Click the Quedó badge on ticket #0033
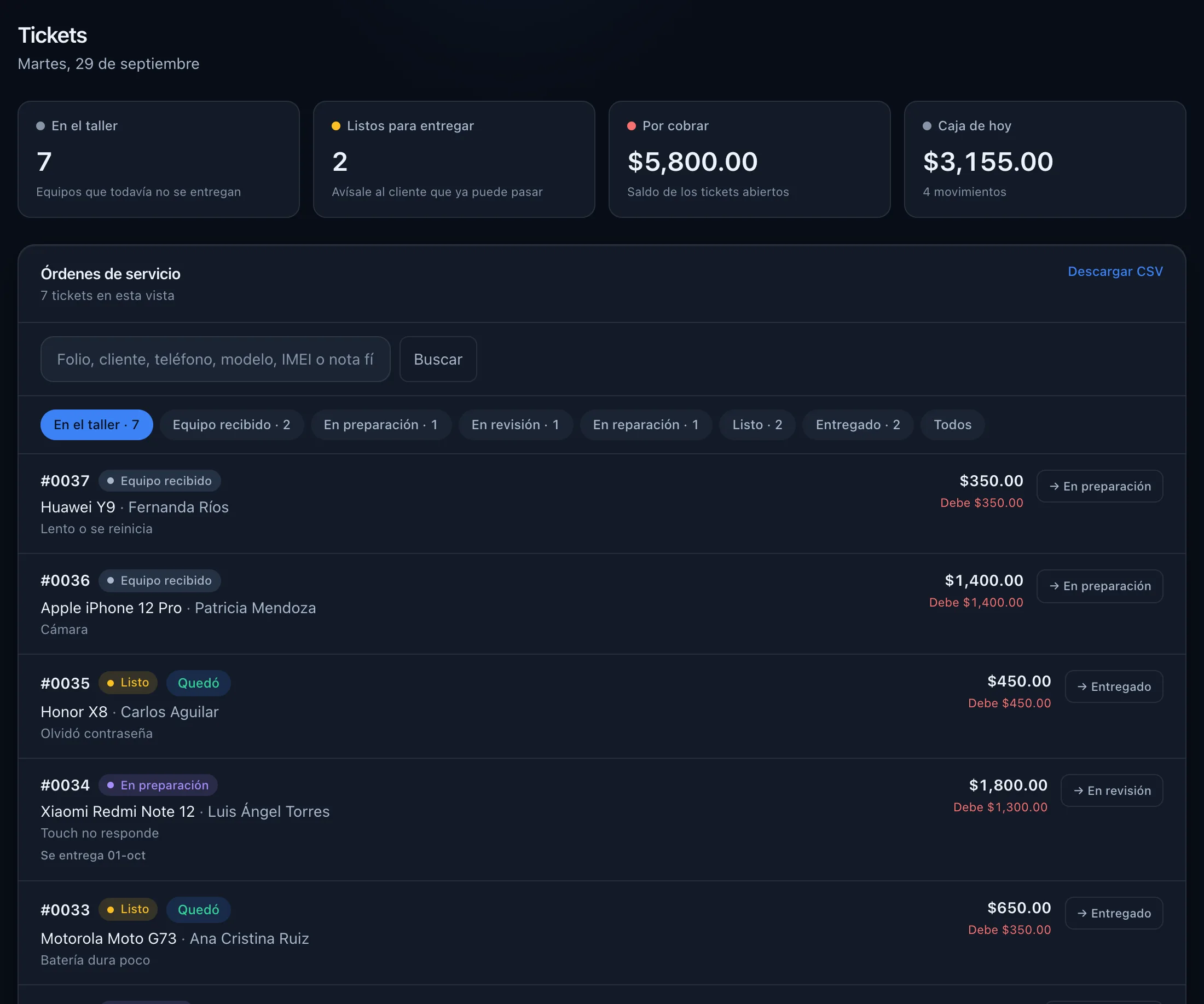Screen dimensions: 1204x1004 point(198,909)
